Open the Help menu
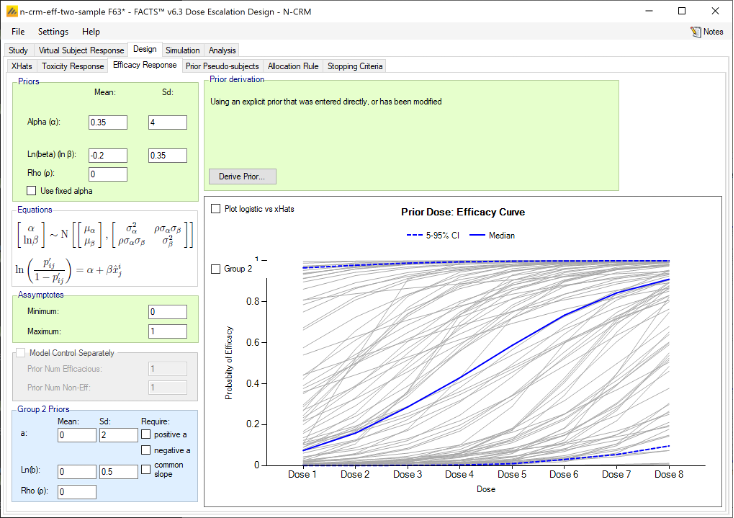The width and height of the screenshot is (734, 518). pos(91,32)
